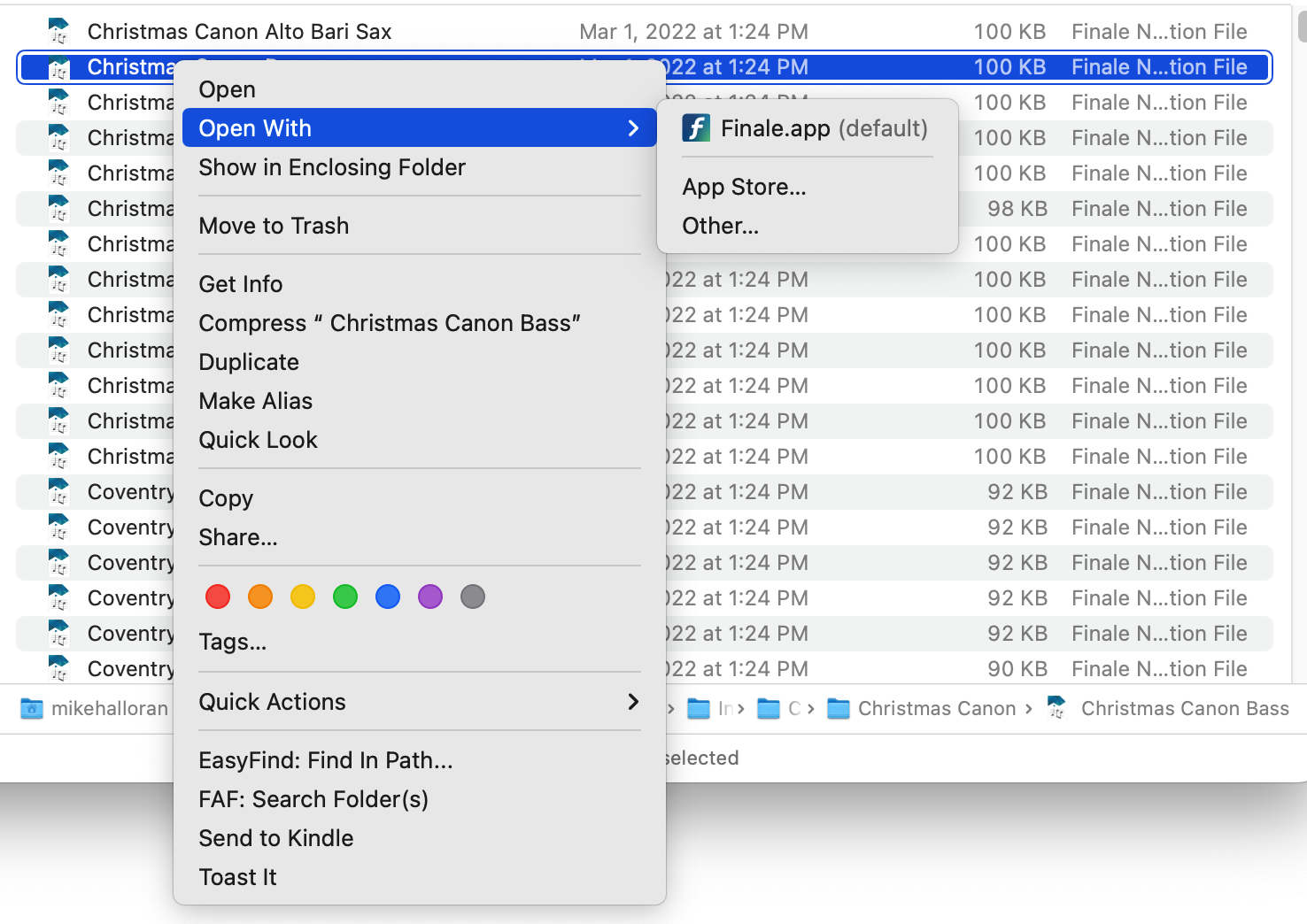The width and height of the screenshot is (1307, 924).
Task: Click the Christmas Canon Bass file icon in path bar
Action: (x=1056, y=709)
